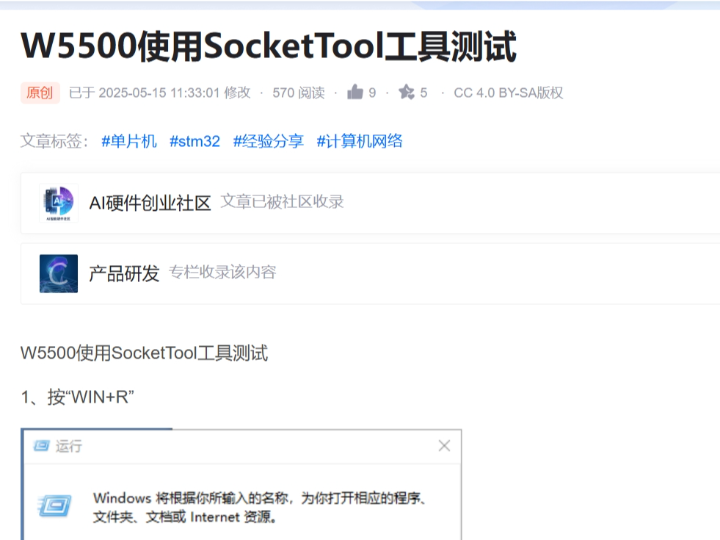The height and width of the screenshot is (540, 720).
Task: Open the #经验分享 tag
Action: click(x=268, y=141)
